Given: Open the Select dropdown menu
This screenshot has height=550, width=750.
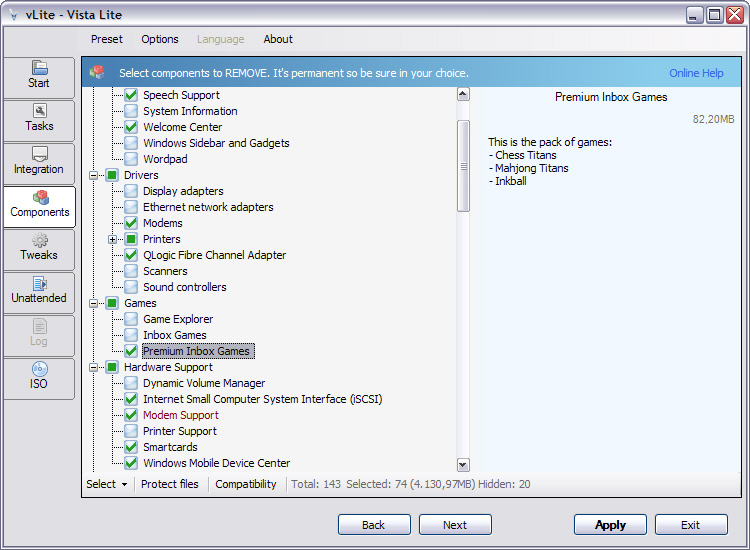Looking at the screenshot, I should (107, 484).
